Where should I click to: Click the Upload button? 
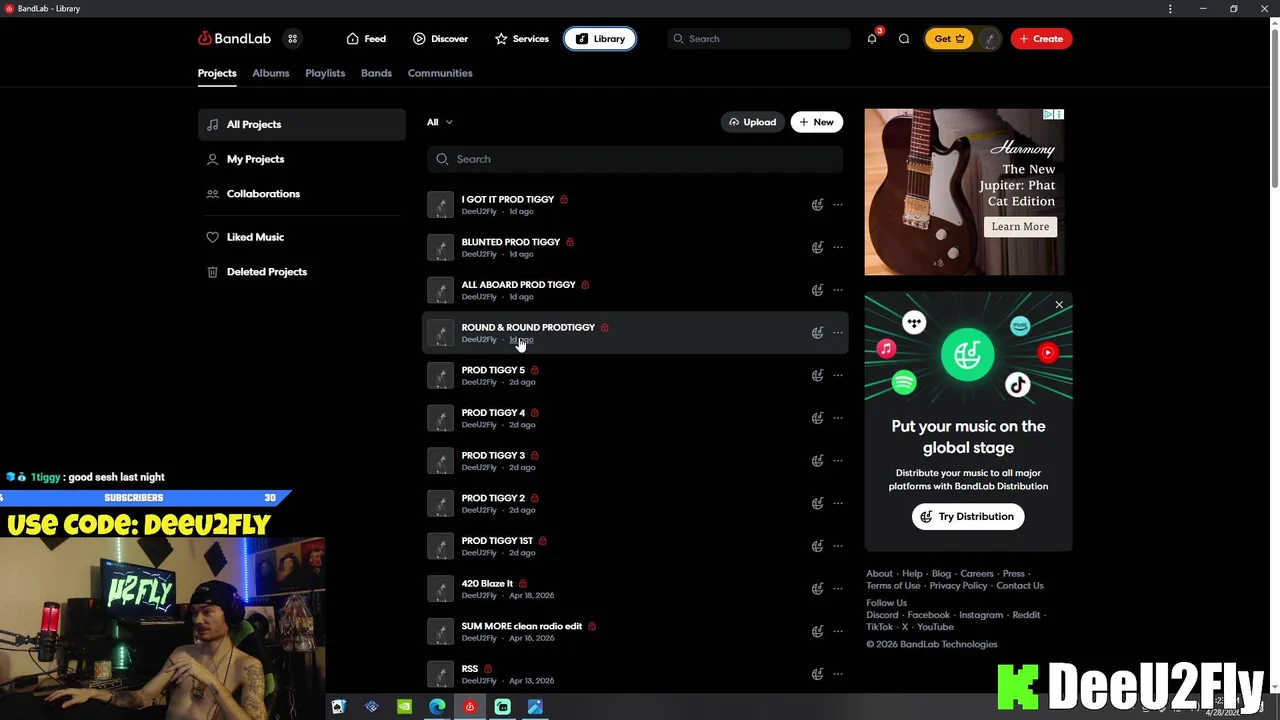pyautogui.click(x=753, y=122)
